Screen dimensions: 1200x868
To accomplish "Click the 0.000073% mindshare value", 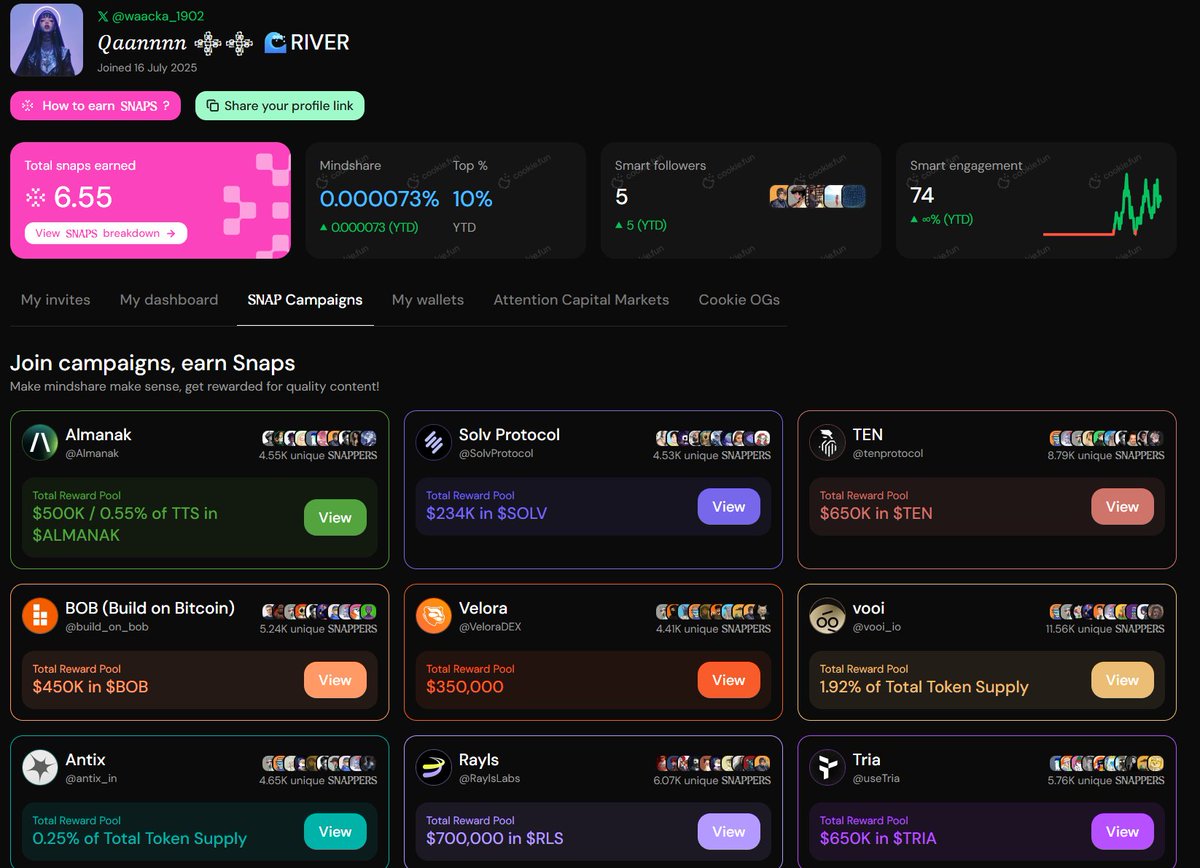I will click(x=379, y=199).
